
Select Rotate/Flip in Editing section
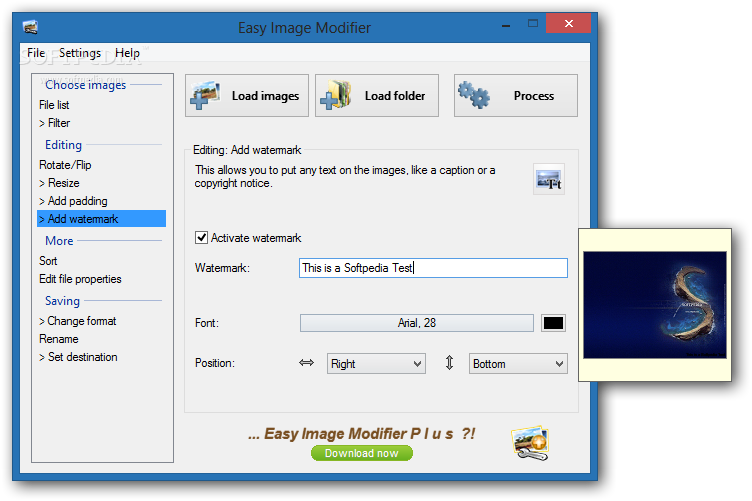tap(65, 165)
